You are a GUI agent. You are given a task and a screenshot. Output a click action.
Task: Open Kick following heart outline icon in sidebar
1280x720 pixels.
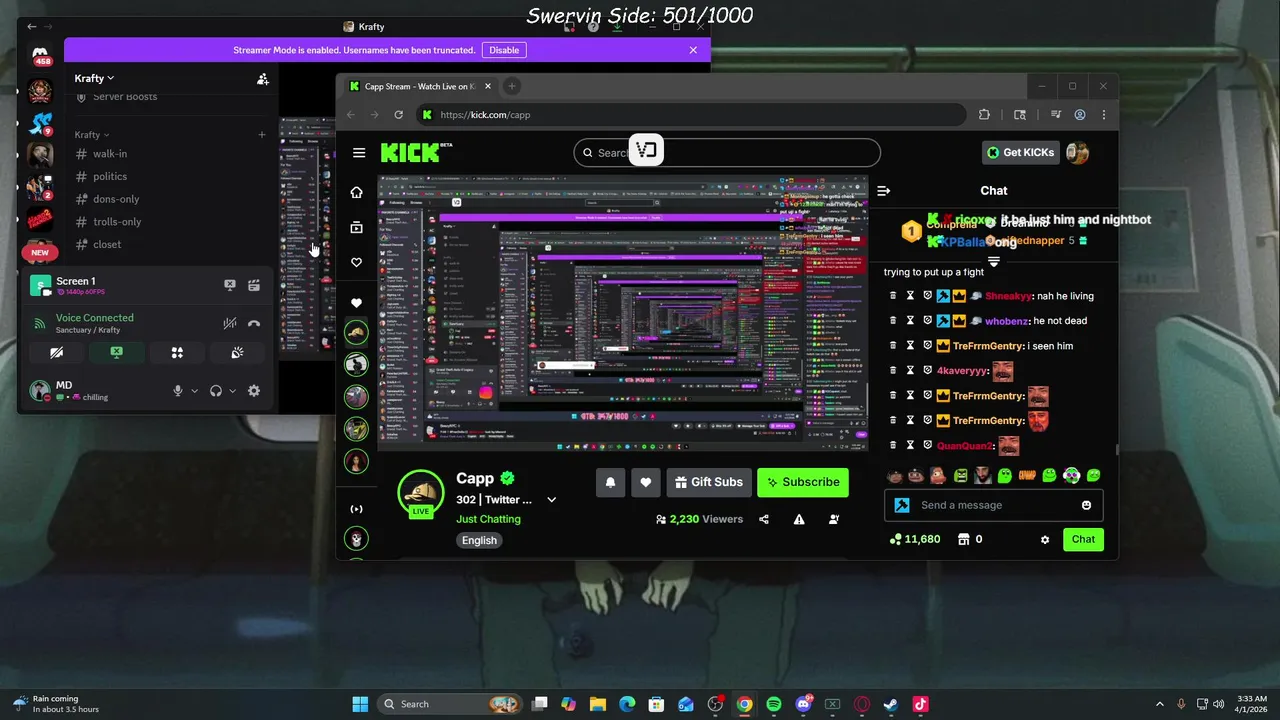point(356,262)
